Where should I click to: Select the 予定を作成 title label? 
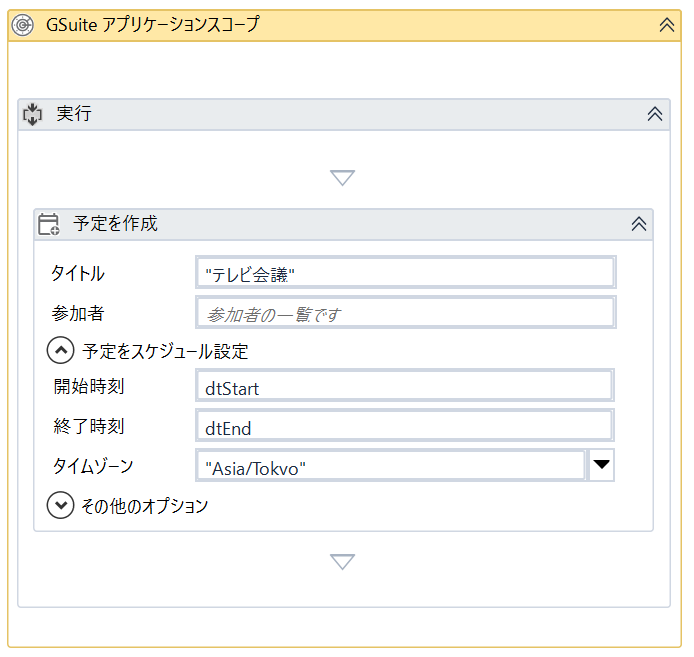115,224
